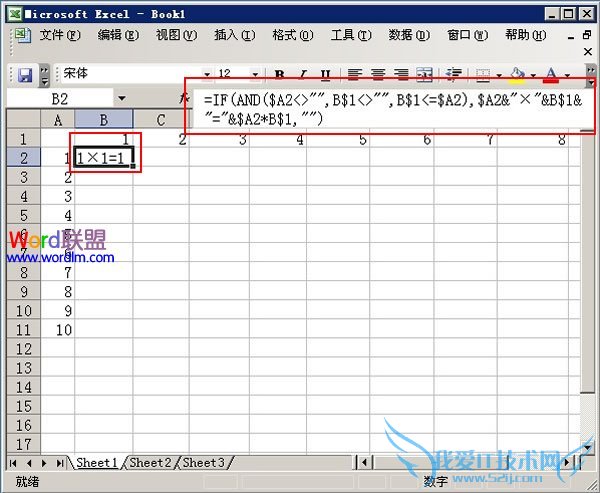This screenshot has width=600, height=493.
Task: Switch to Sheet2 tab
Action: point(150,463)
